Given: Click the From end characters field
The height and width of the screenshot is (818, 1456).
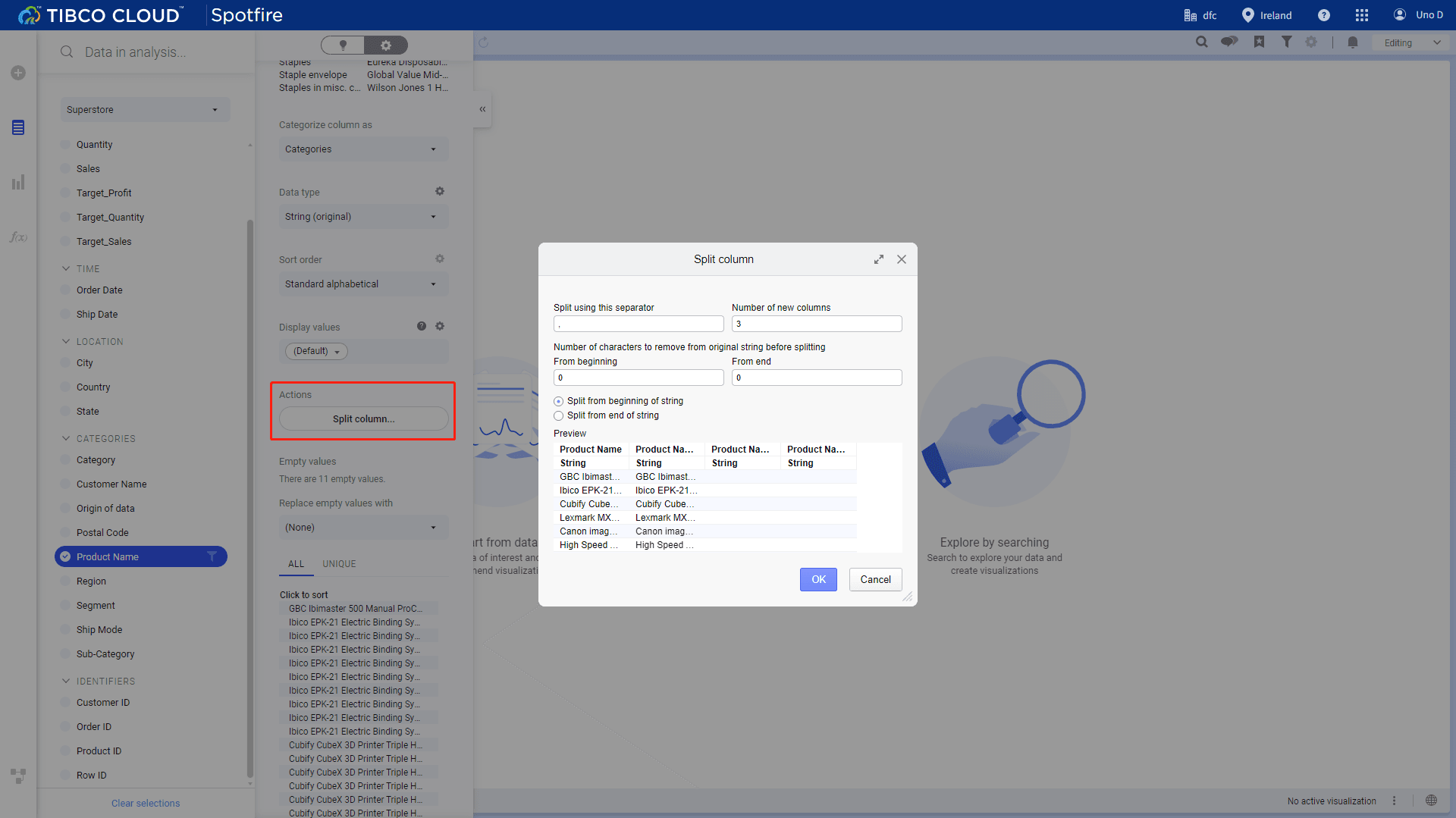Looking at the screenshot, I should tap(817, 378).
